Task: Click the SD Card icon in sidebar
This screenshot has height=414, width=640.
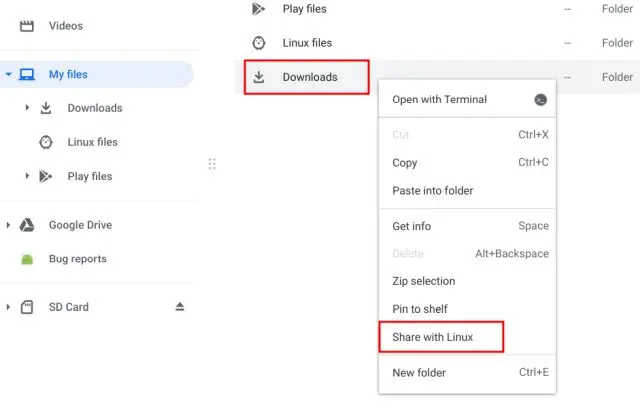Action: coord(28,307)
